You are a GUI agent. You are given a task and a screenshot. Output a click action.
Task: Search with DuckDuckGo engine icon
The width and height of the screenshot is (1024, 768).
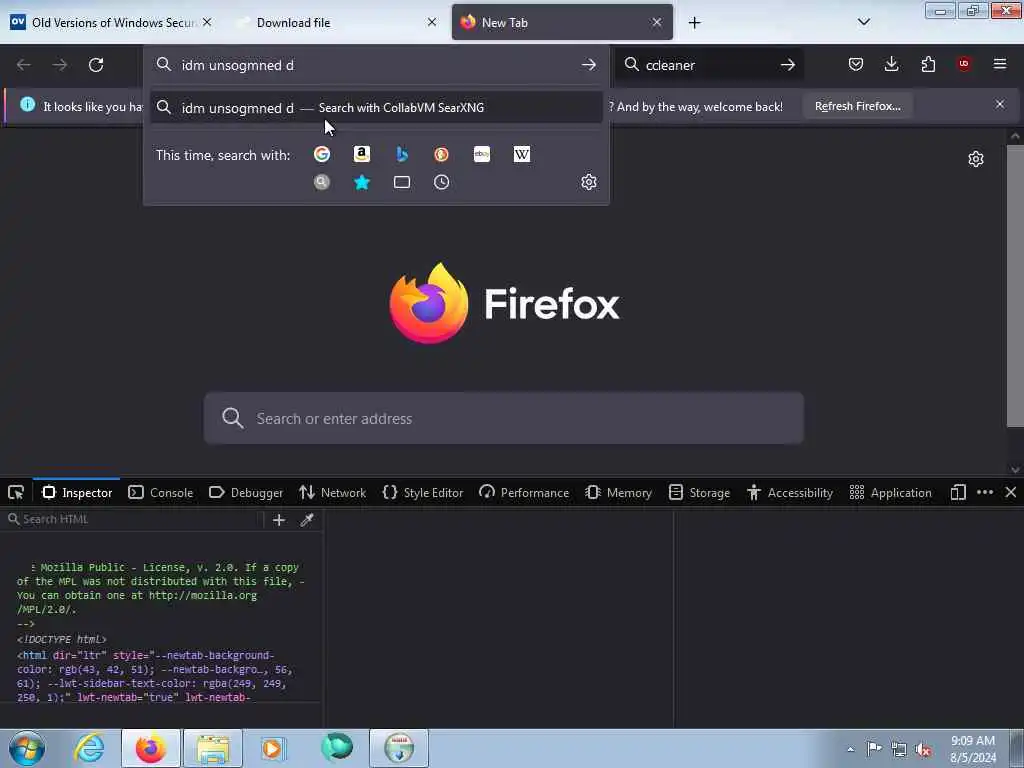pos(441,154)
